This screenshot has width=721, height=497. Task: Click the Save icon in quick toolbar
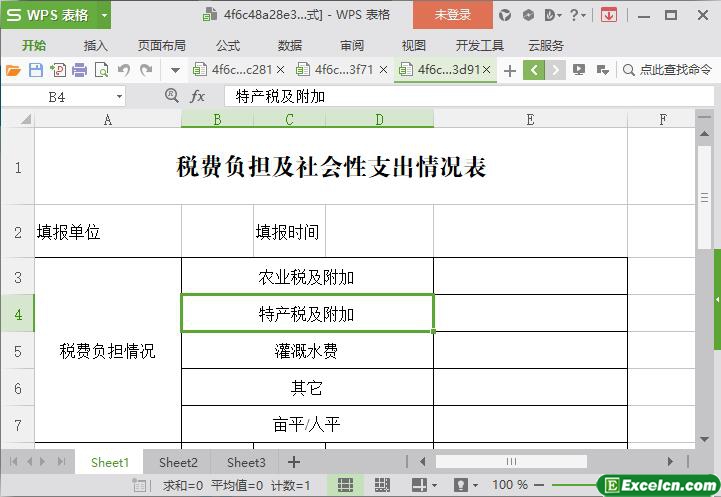pos(35,70)
